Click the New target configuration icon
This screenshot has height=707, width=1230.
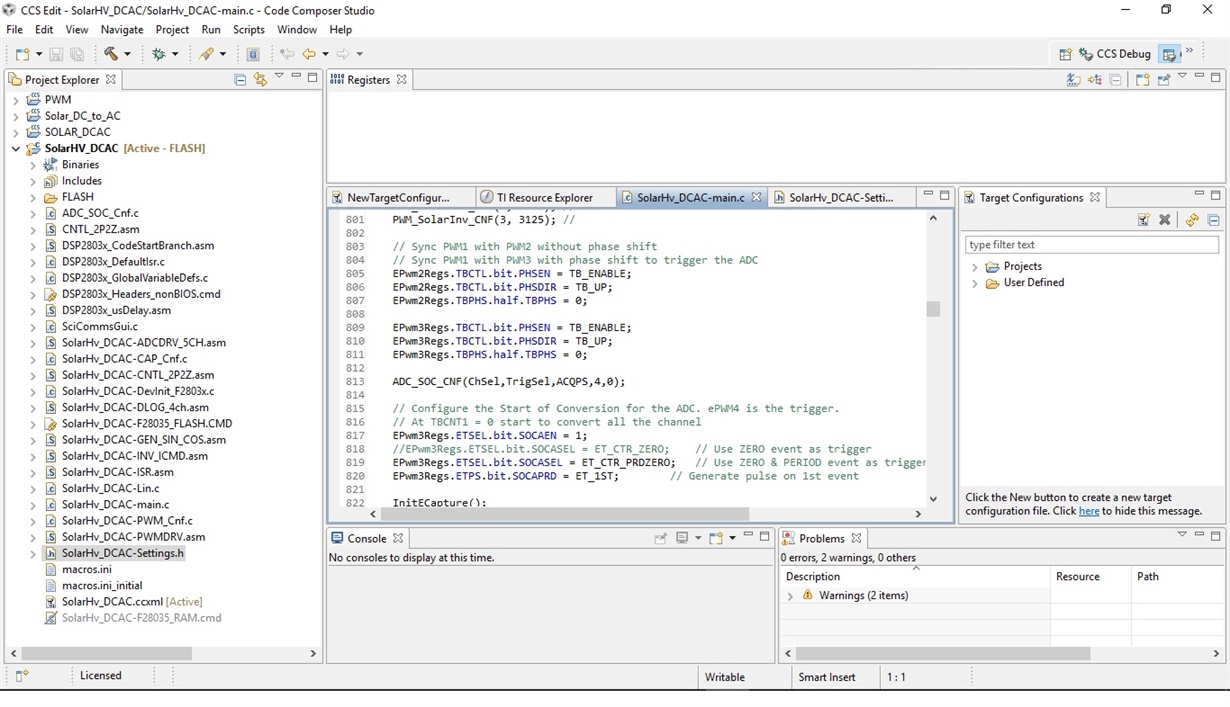coord(1143,220)
